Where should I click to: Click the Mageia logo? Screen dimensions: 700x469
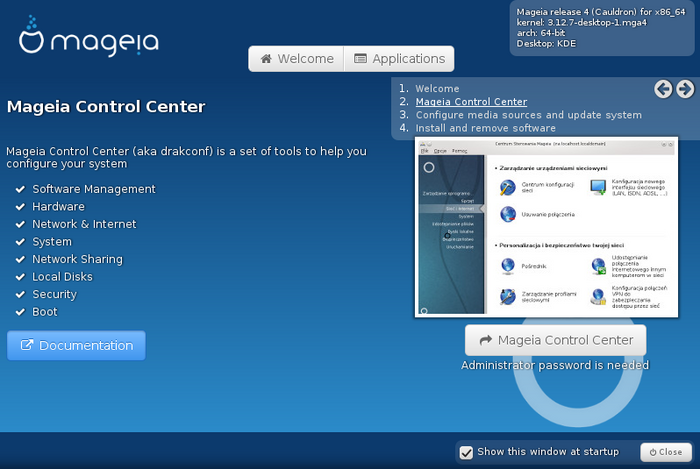[89, 37]
